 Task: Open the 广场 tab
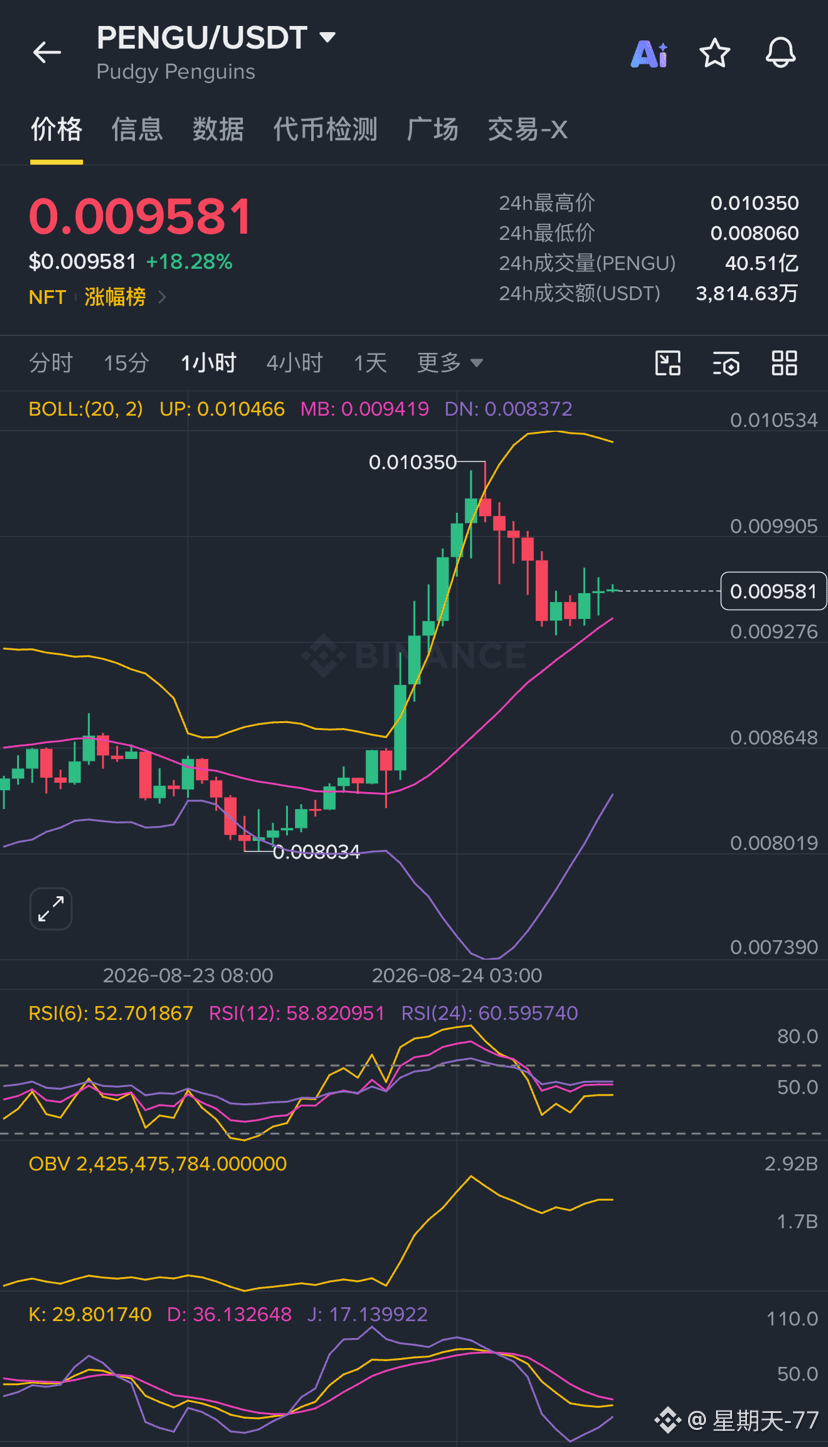point(432,129)
